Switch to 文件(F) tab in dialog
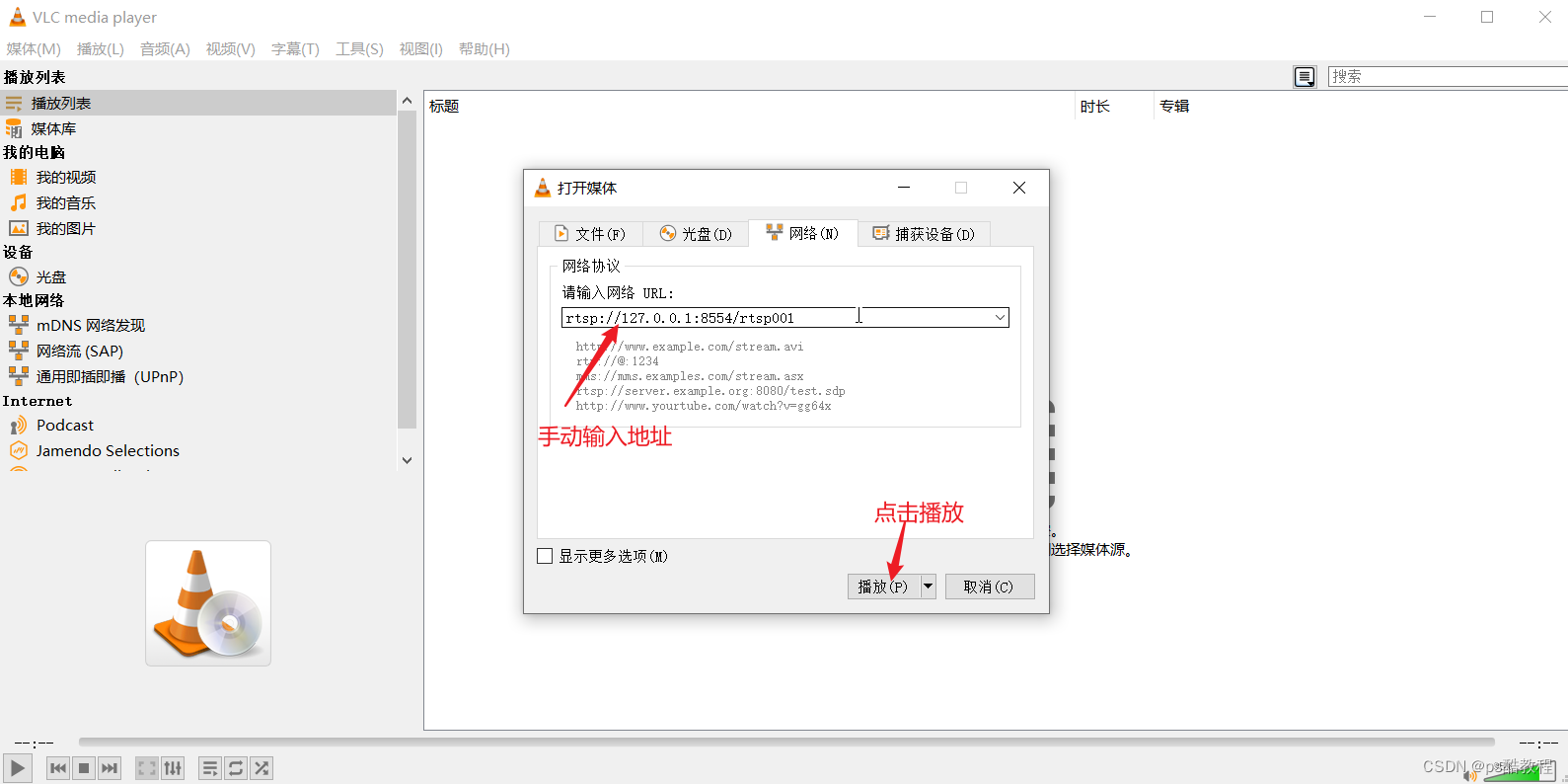The width and height of the screenshot is (1568, 784). pyautogui.click(x=590, y=234)
